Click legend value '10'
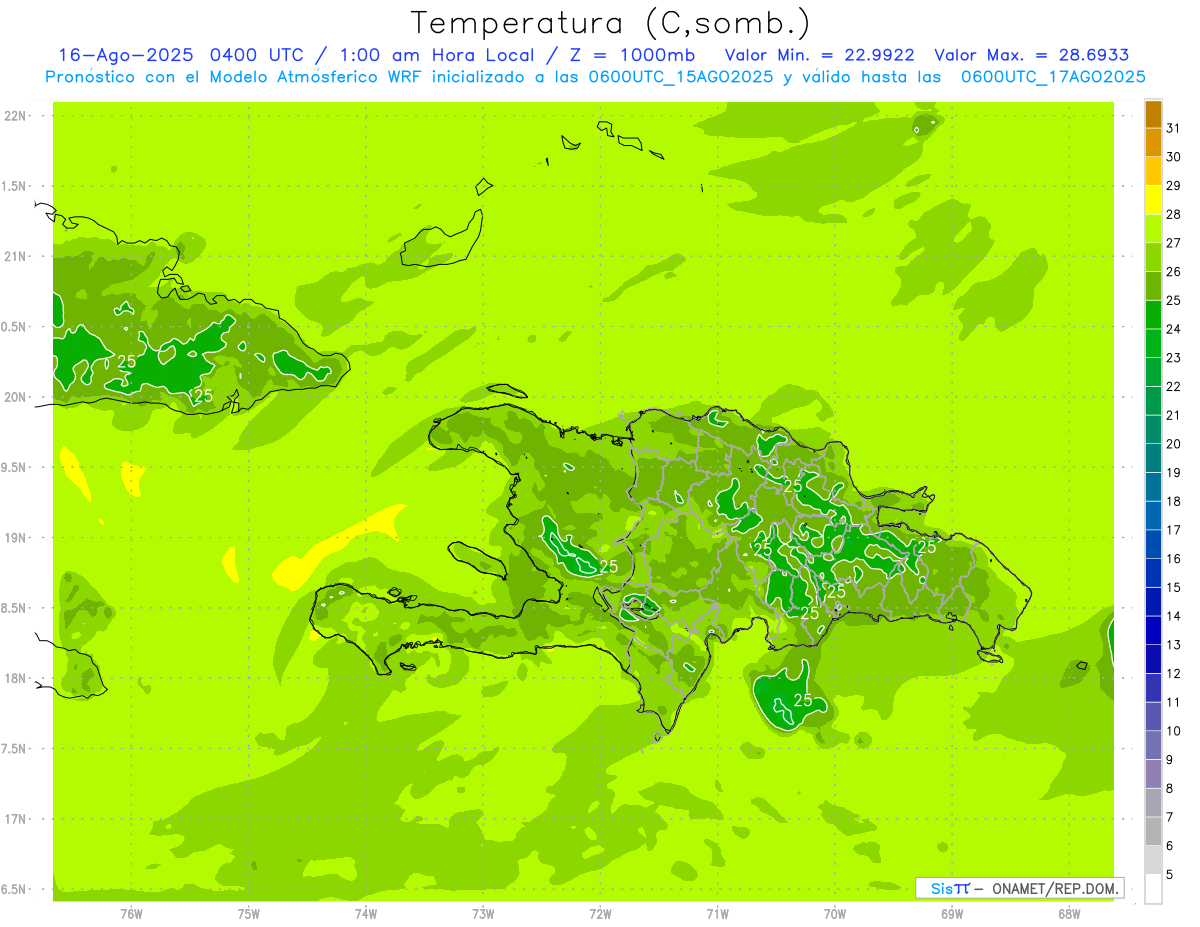This screenshot has height=927, width=1200. click(1173, 731)
